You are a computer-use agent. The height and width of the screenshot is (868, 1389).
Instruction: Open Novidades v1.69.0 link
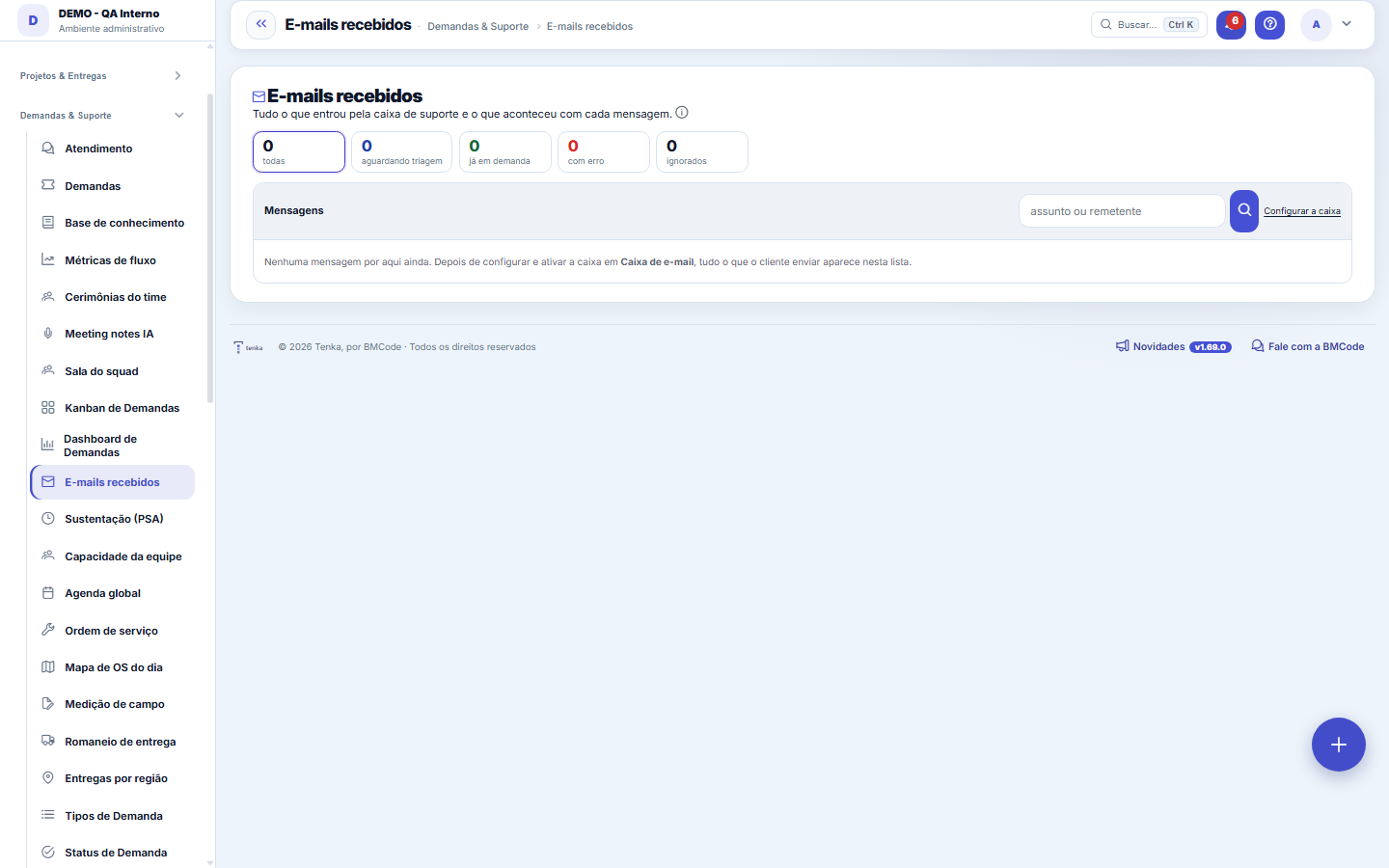pyautogui.click(x=1173, y=346)
